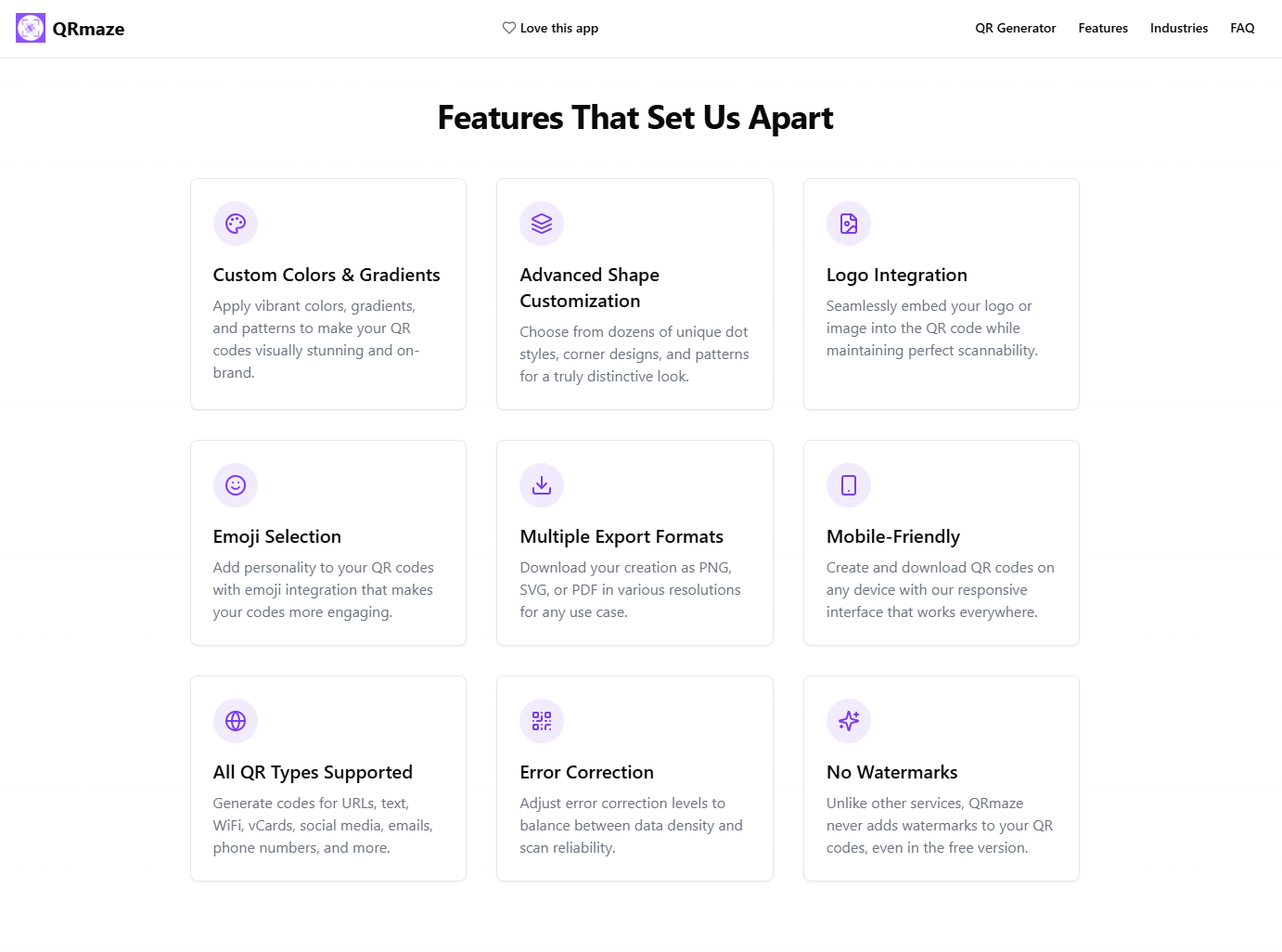Open the QR Generator nav link

click(1016, 28)
